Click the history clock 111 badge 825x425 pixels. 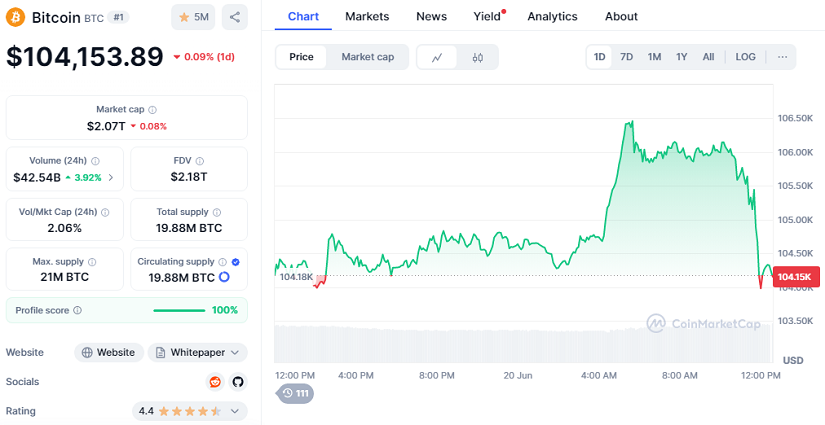coord(295,393)
